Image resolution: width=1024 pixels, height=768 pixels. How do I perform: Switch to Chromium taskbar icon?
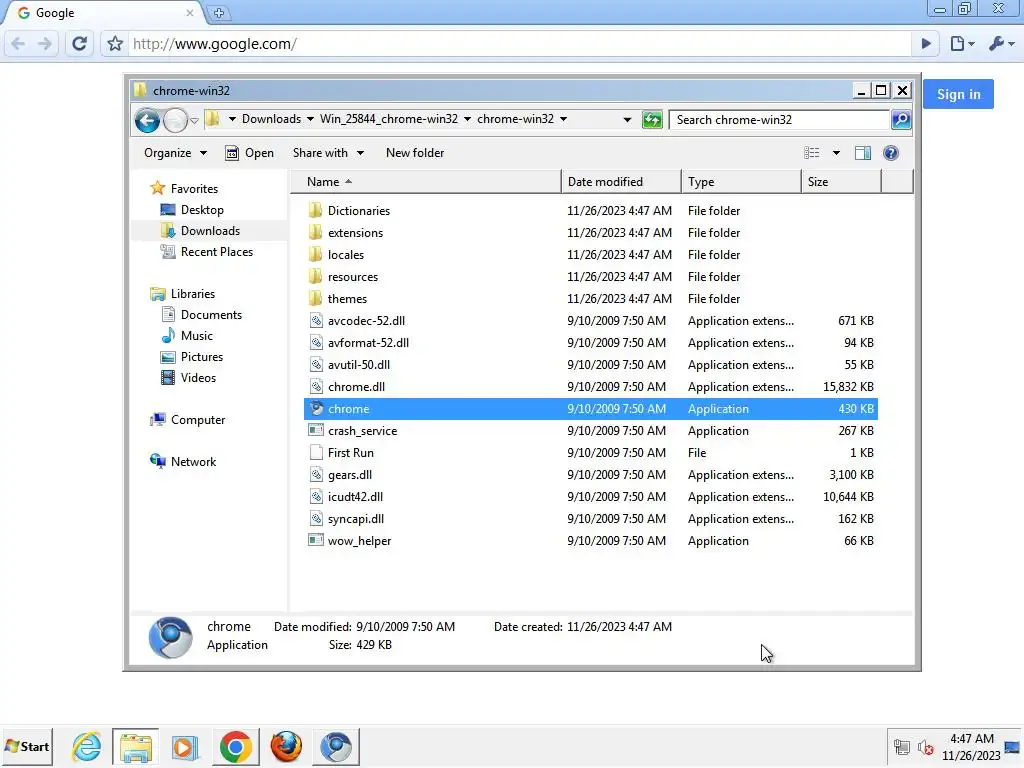click(336, 746)
